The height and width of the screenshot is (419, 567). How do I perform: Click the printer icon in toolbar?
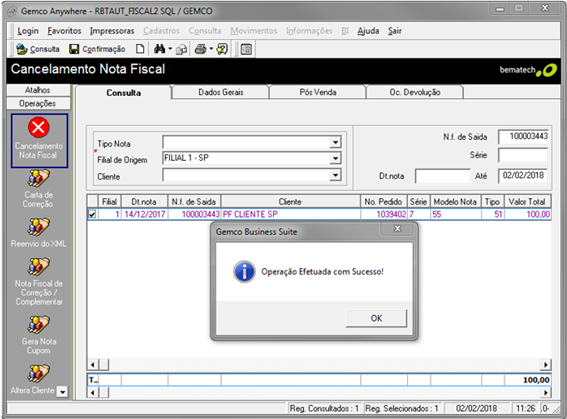coord(200,49)
